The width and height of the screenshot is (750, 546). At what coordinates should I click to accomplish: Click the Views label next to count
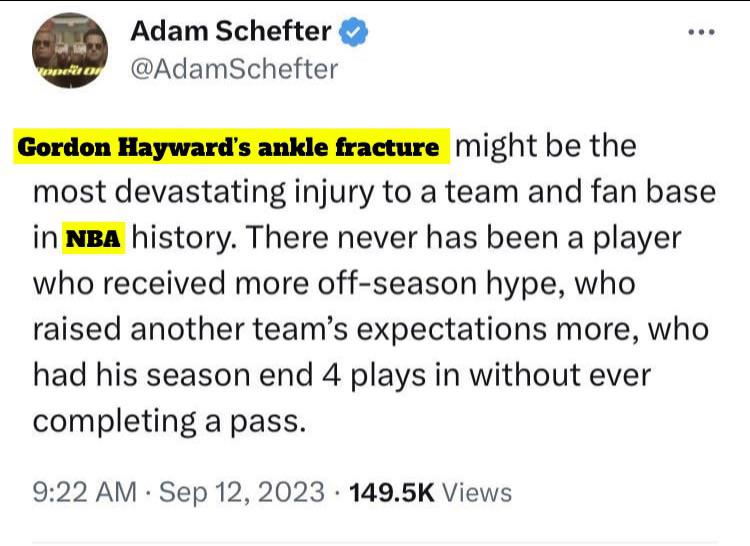tap(476, 492)
